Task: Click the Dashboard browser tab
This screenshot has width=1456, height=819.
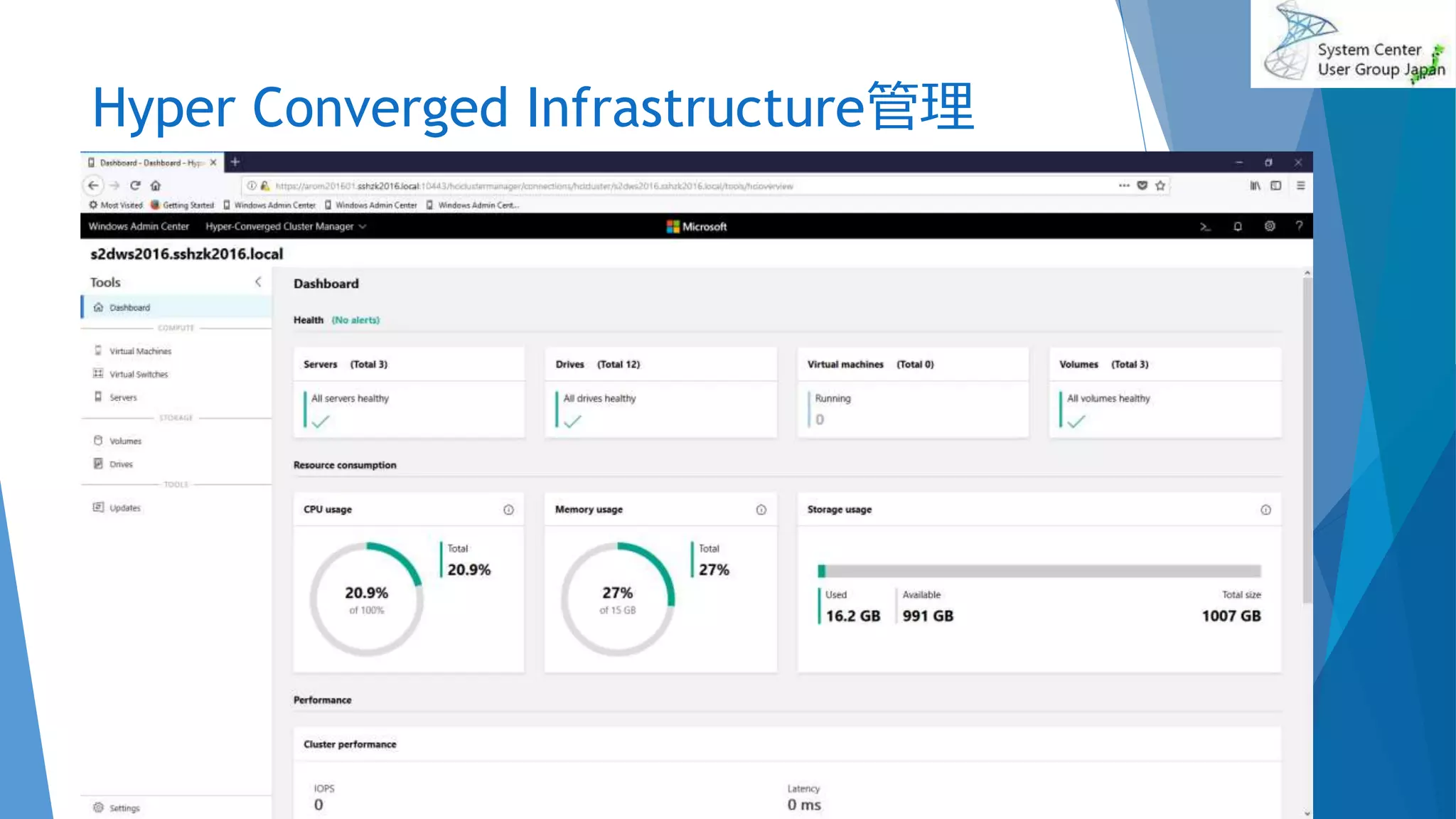Action: pyautogui.click(x=152, y=163)
